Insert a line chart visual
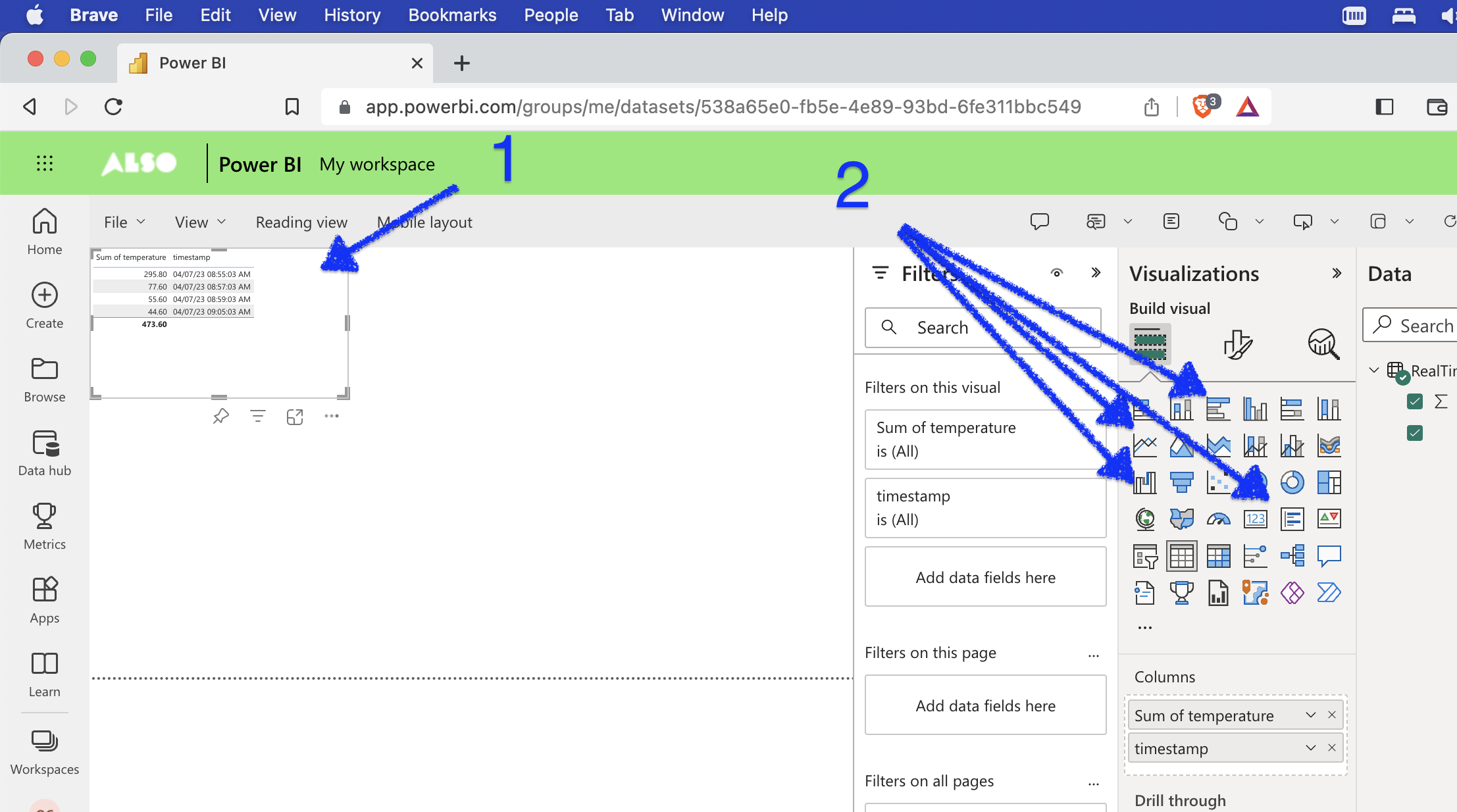 coord(1145,445)
